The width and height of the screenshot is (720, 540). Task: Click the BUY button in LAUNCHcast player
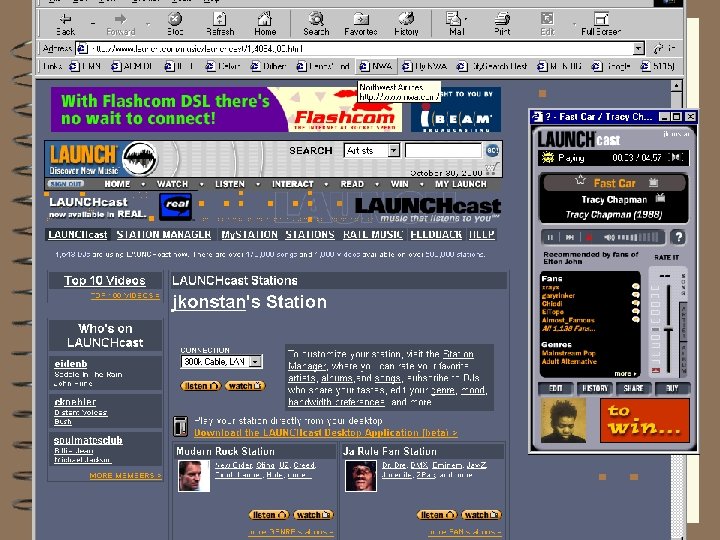[672, 388]
